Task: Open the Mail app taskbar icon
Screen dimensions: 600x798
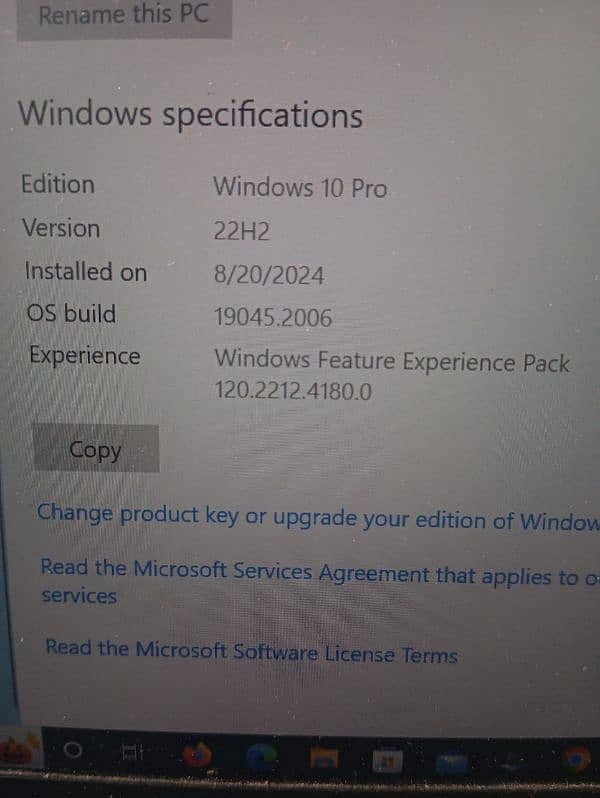Action: click(x=451, y=763)
